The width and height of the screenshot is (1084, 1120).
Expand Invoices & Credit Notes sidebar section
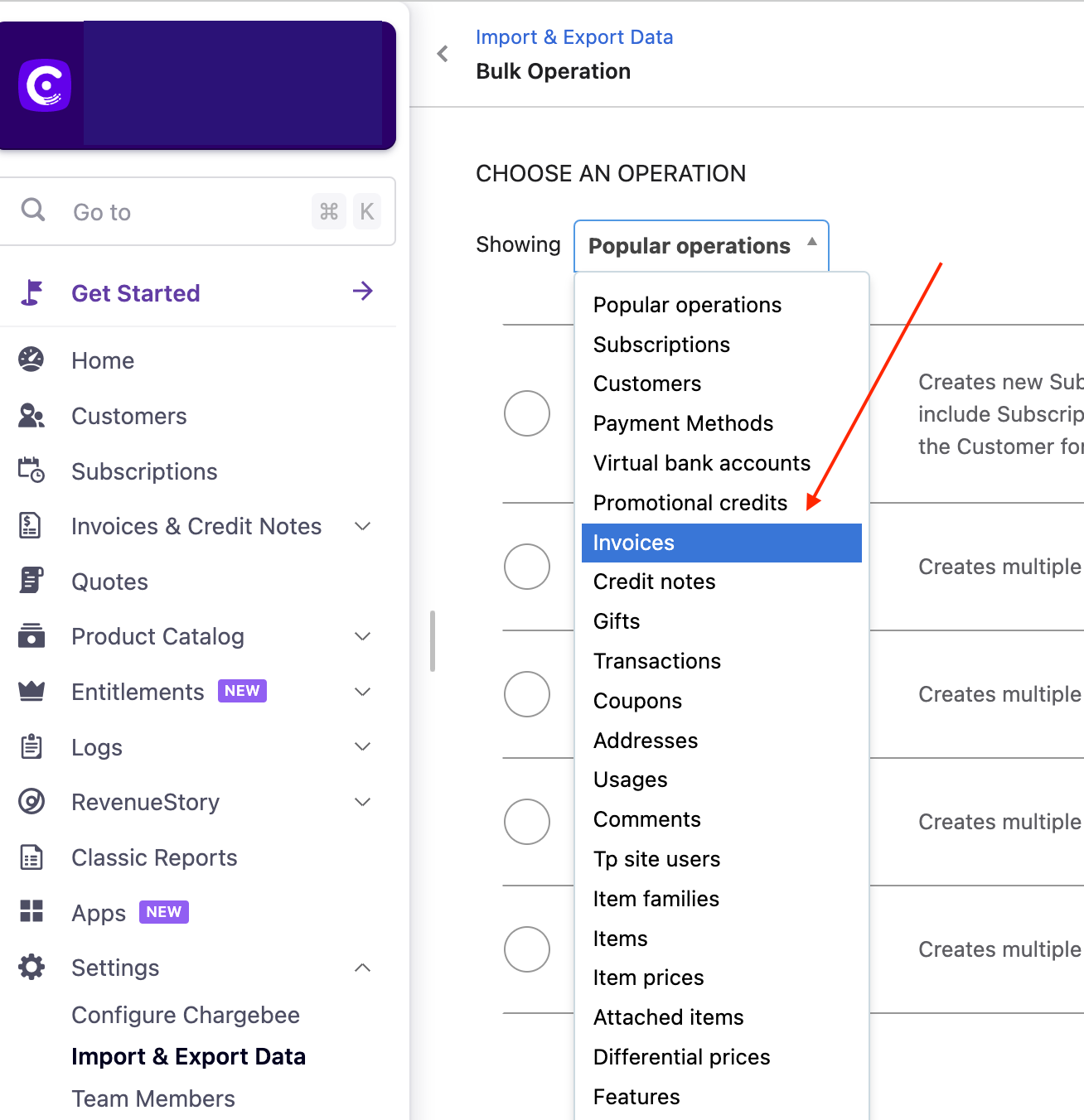(x=362, y=527)
